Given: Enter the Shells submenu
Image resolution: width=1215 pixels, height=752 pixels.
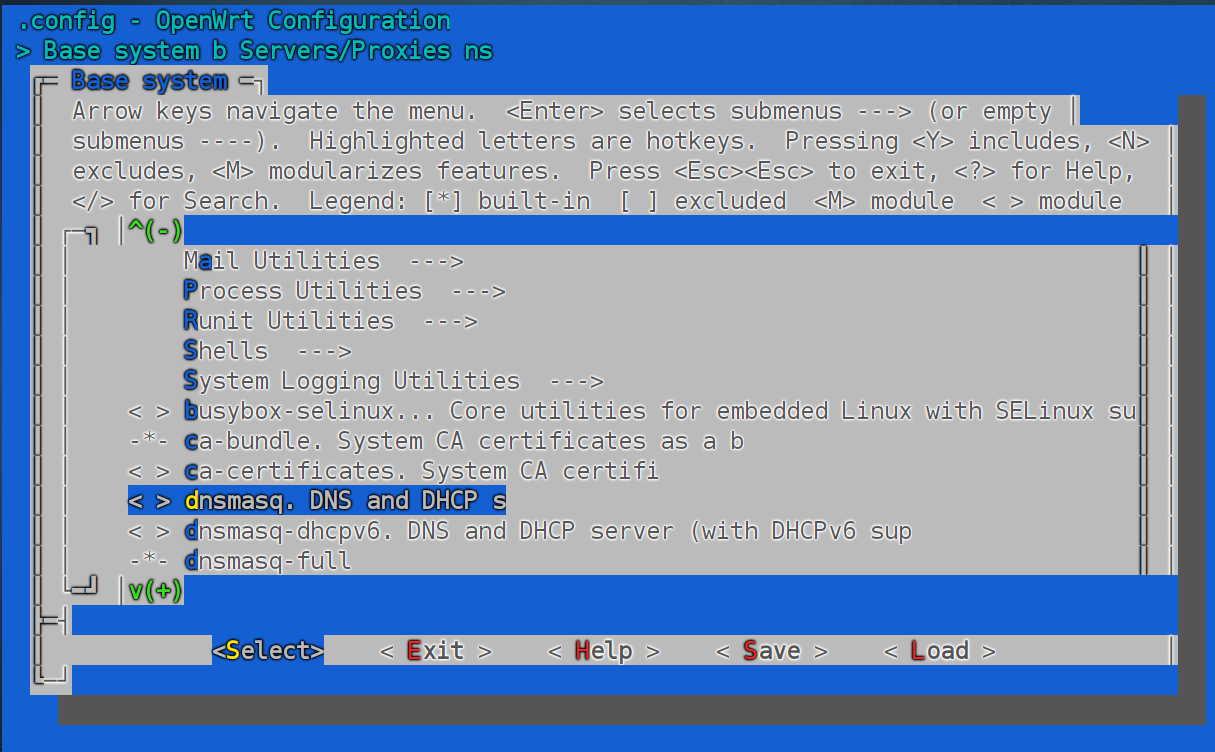Looking at the screenshot, I should coord(226,351).
